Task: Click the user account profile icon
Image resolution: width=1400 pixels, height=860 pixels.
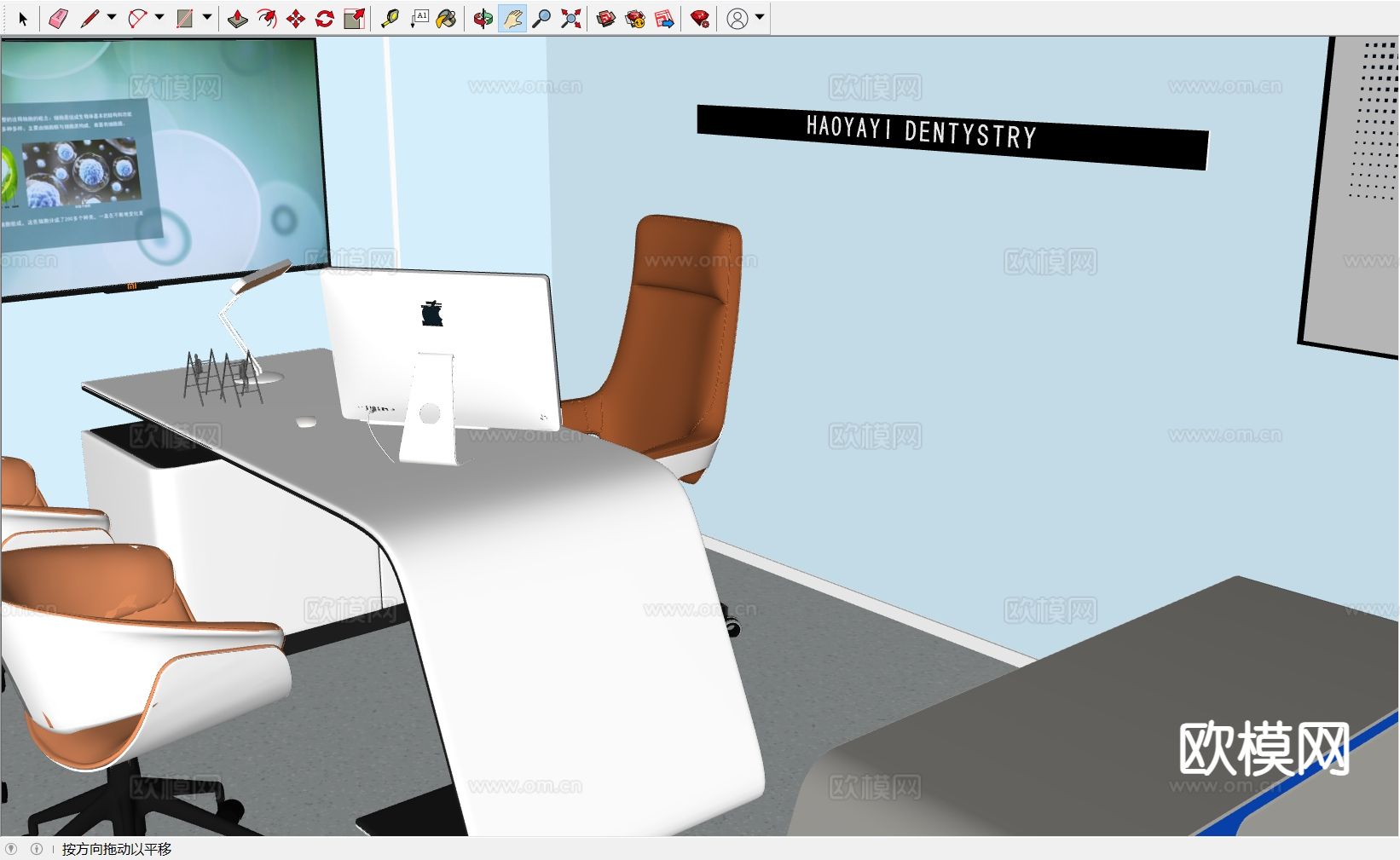Action: [738, 18]
